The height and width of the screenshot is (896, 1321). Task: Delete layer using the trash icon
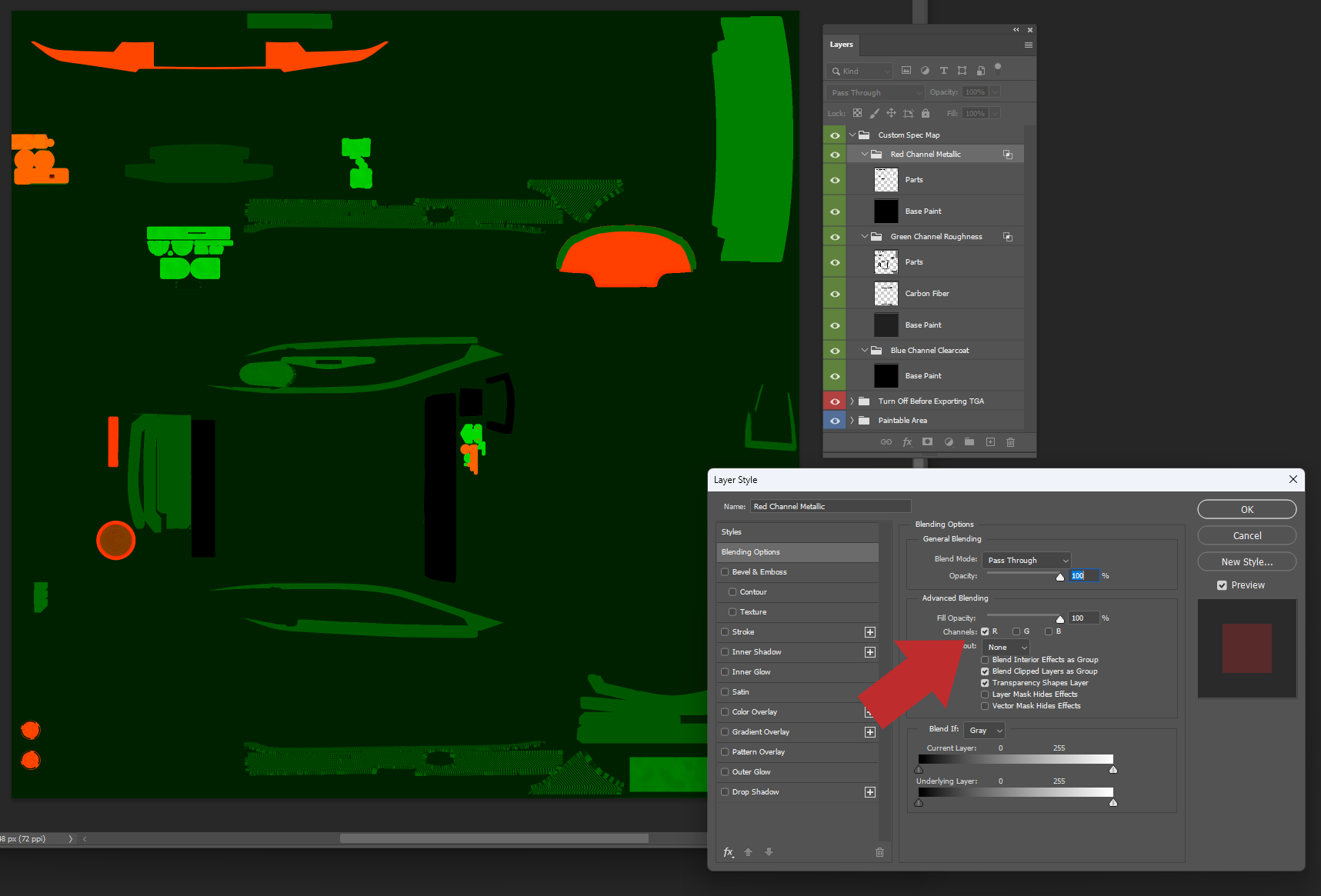[x=1011, y=442]
